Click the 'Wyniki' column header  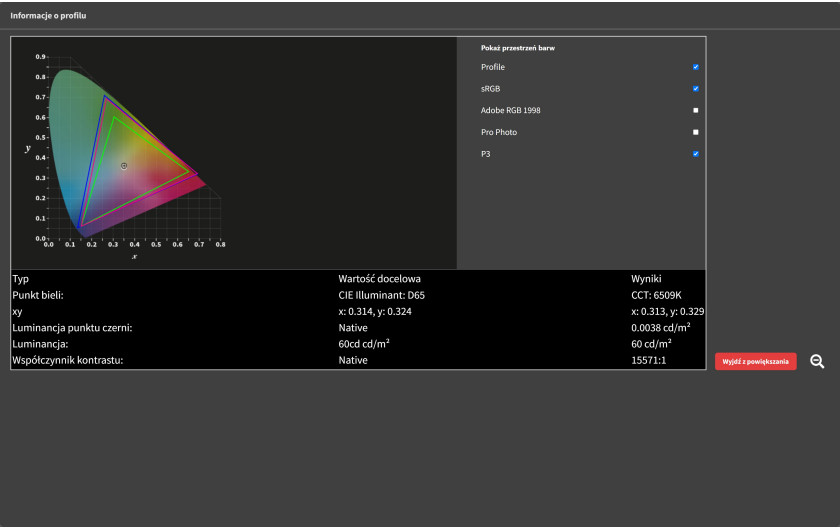646,279
